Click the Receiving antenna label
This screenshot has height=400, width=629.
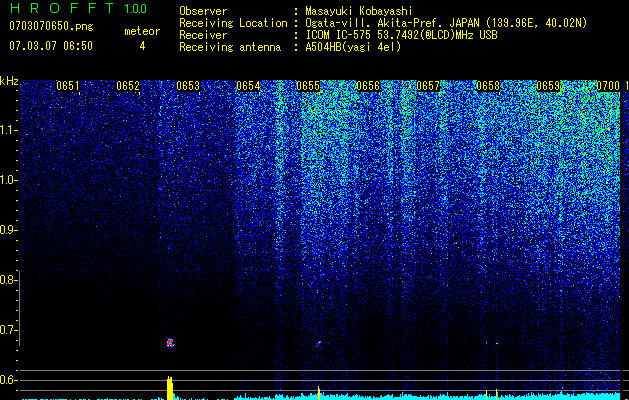[x=230, y=47]
